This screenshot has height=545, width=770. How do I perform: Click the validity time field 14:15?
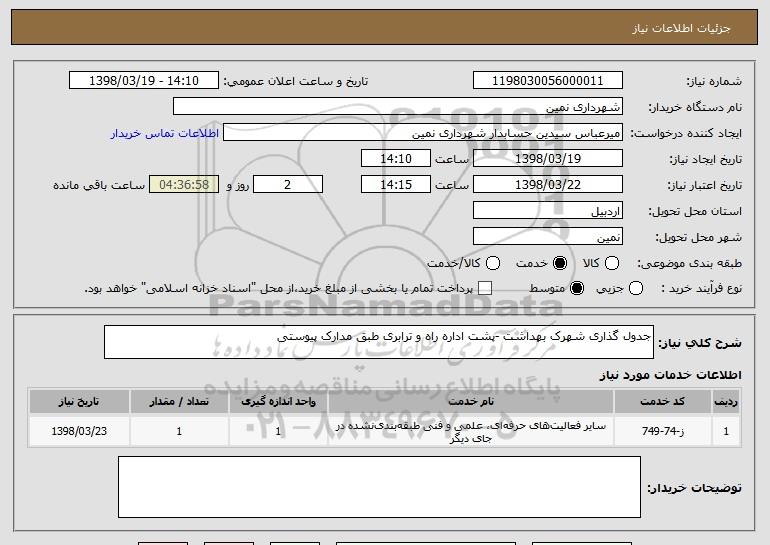(396, 185)
